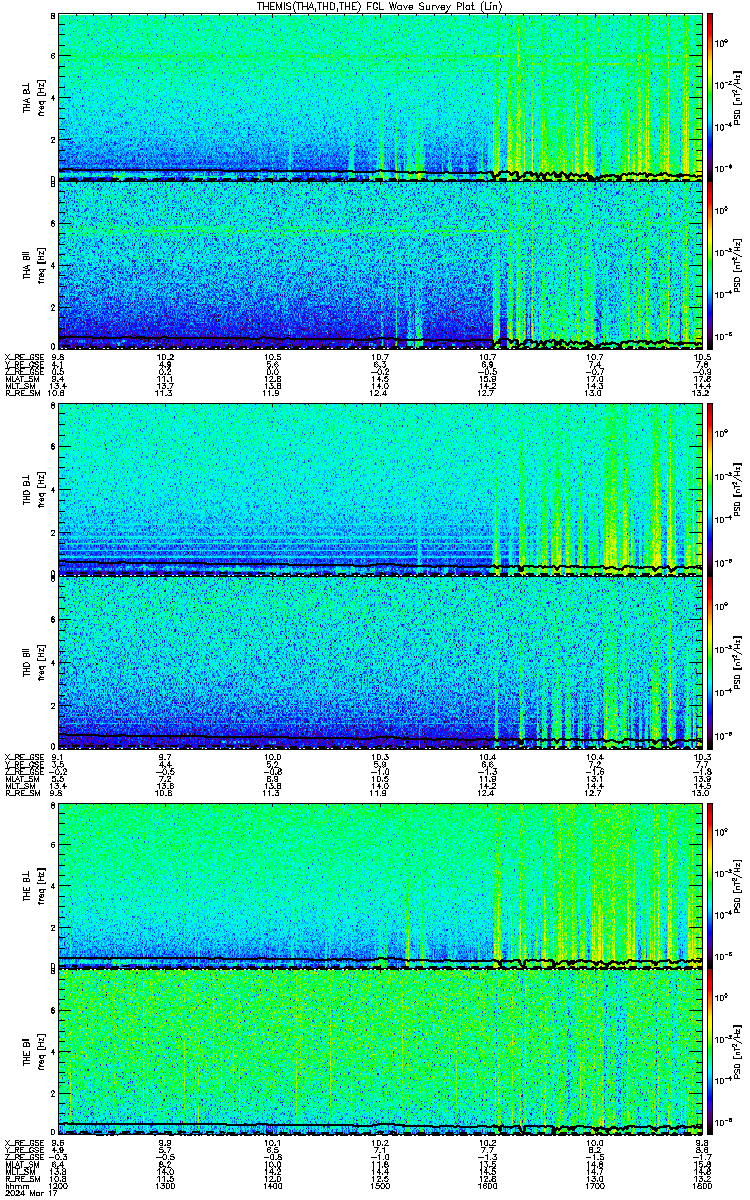750x1200 pixels.
Task: Select the THE B-parallel spectrogram panel
Action: point(380,1053)
